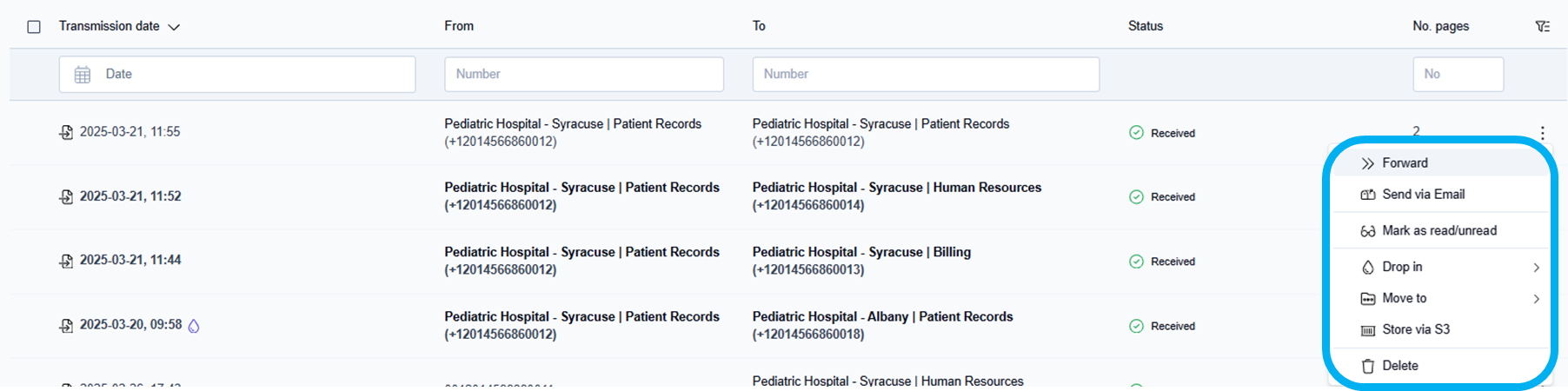The image size is (1568, 391).
Task: Toggle the select-all checkbox in header
Action: (34, 27)
